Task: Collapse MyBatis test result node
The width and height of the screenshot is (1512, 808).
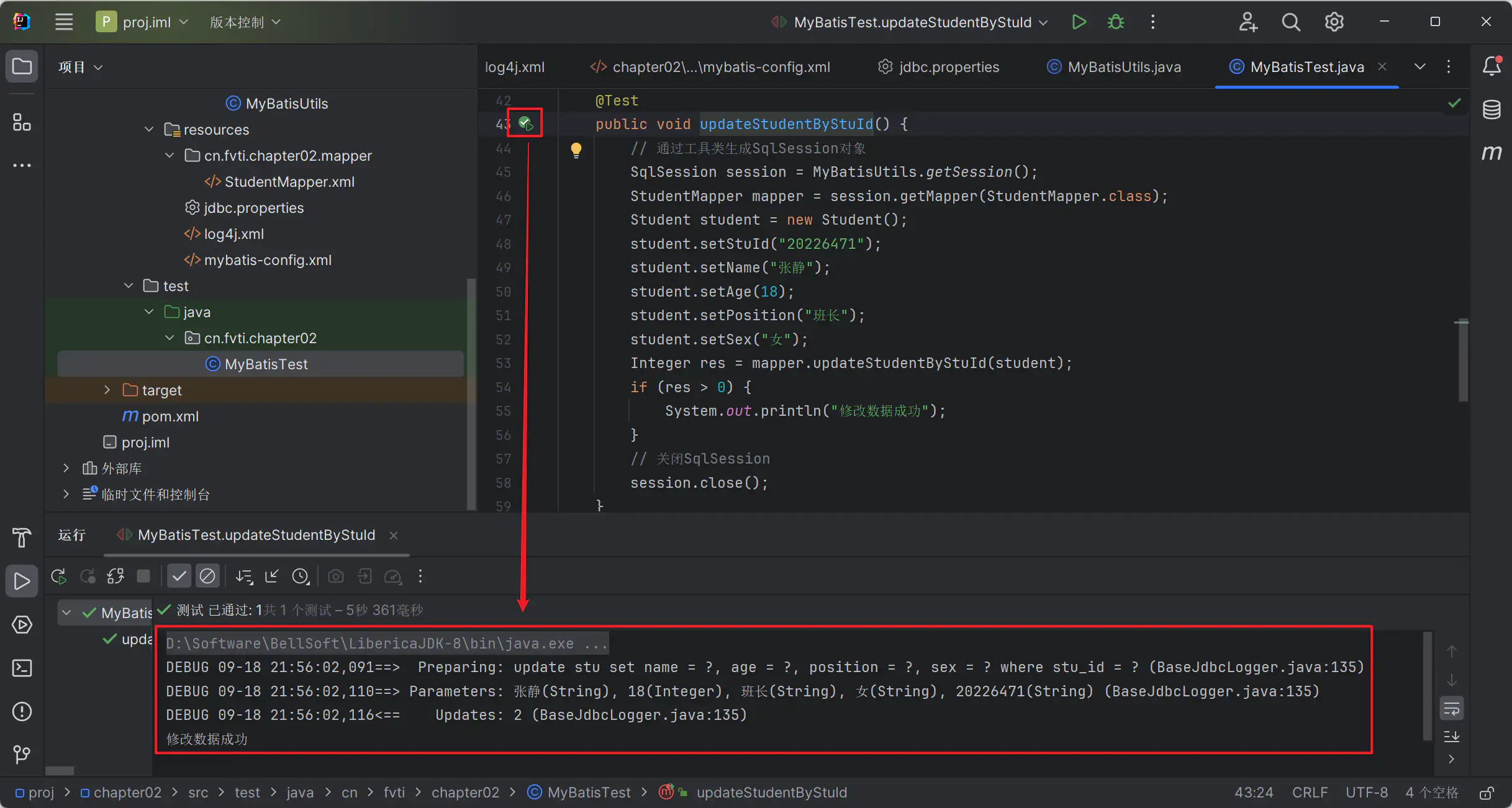Action: (x=66, y=613)
